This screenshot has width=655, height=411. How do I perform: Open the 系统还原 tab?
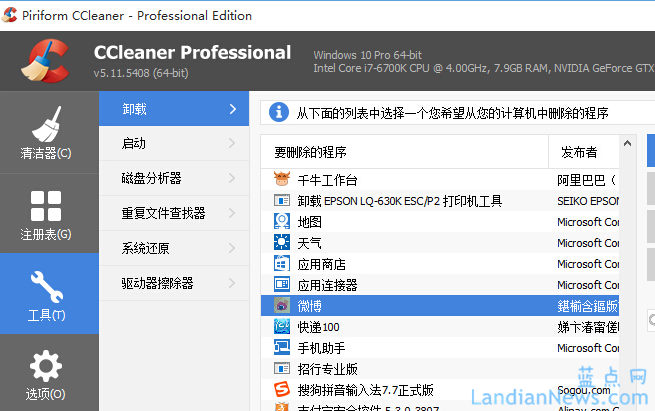pos(174,248)
